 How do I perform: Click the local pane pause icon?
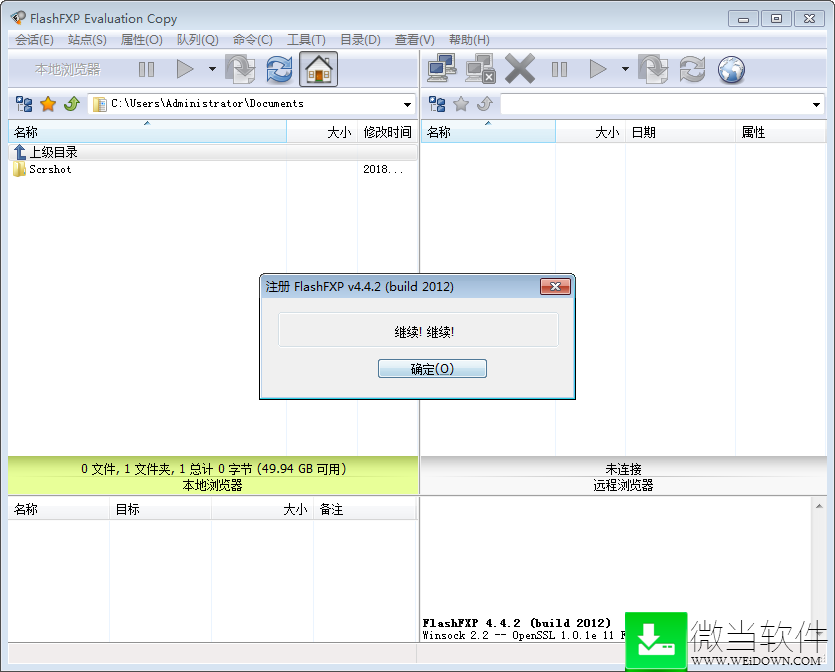[x=146, y=69]
